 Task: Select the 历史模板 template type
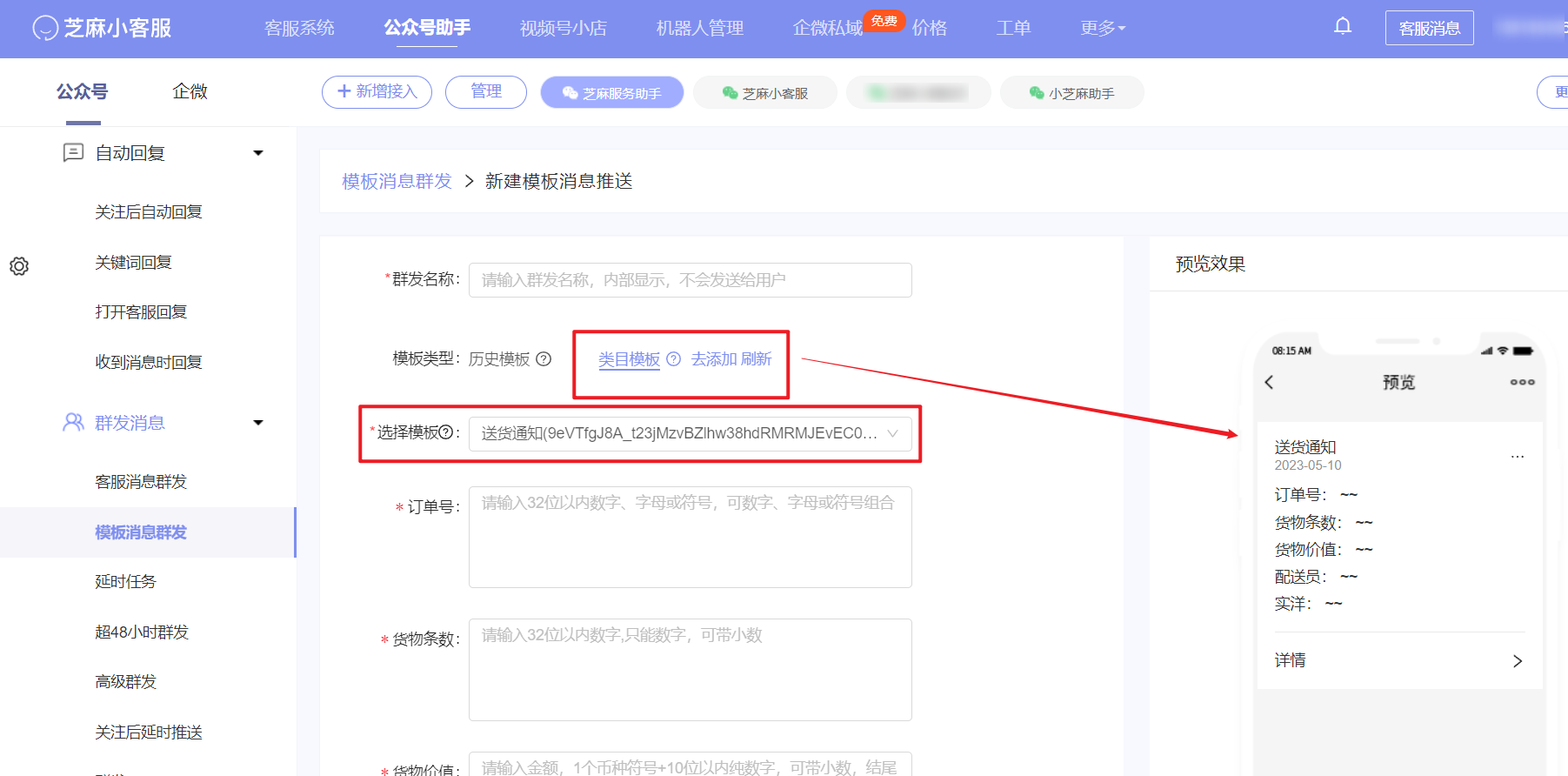499,359
